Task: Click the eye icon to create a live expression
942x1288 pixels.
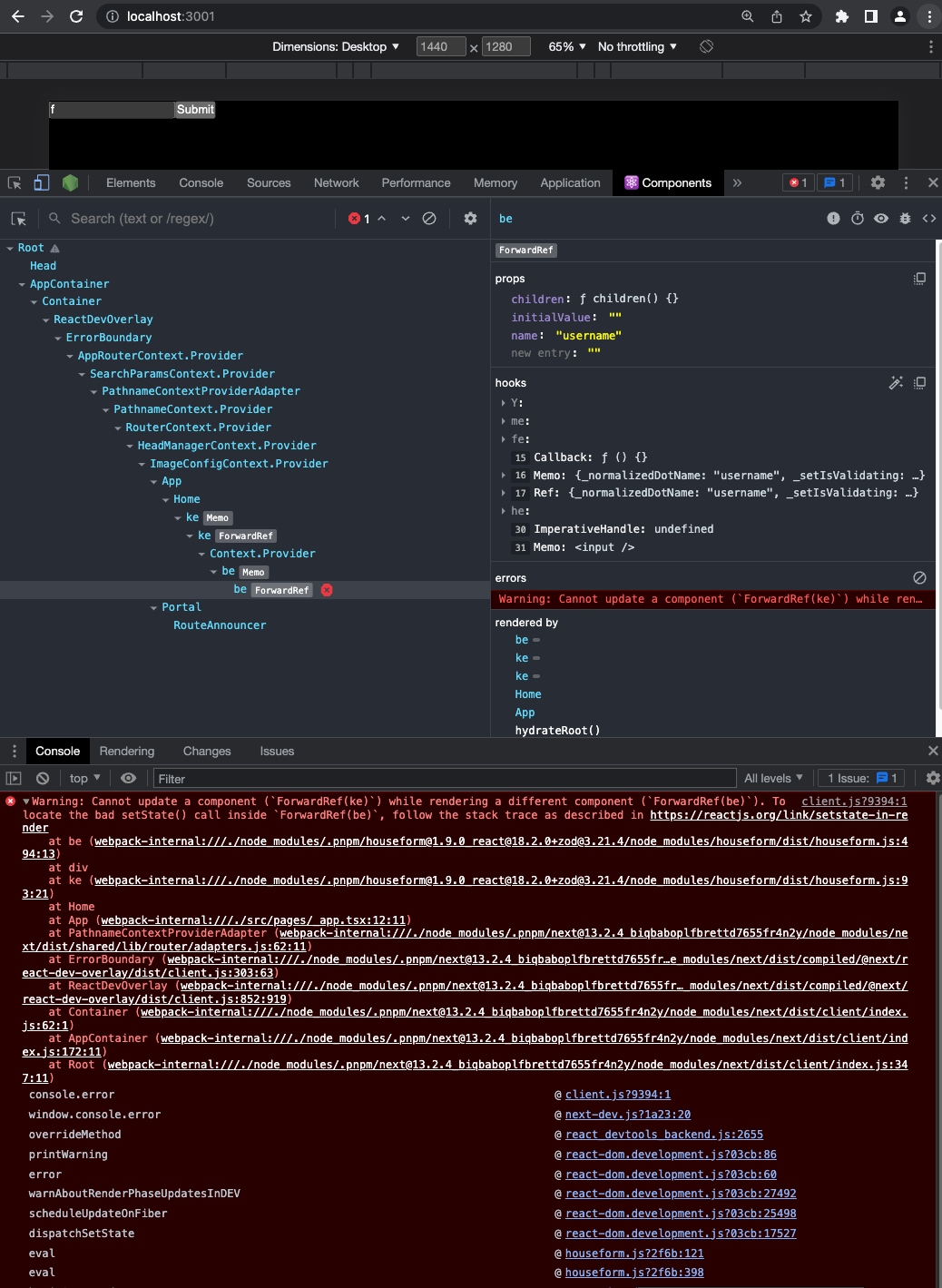Action: coord(128,778)
